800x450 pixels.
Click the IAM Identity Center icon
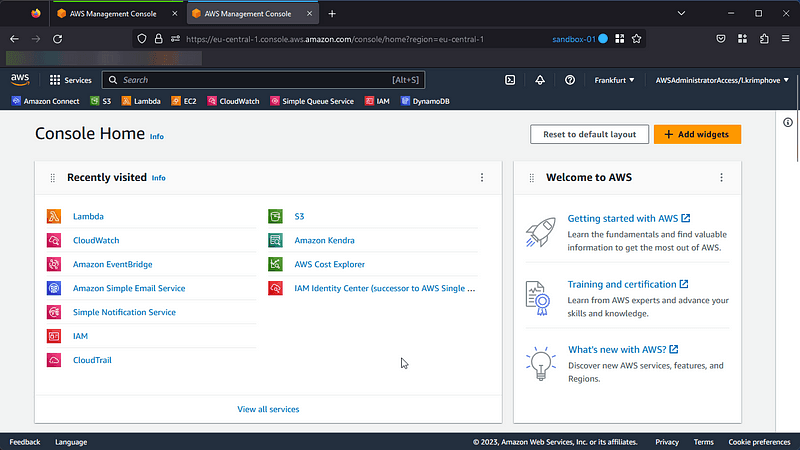point(276,288)
